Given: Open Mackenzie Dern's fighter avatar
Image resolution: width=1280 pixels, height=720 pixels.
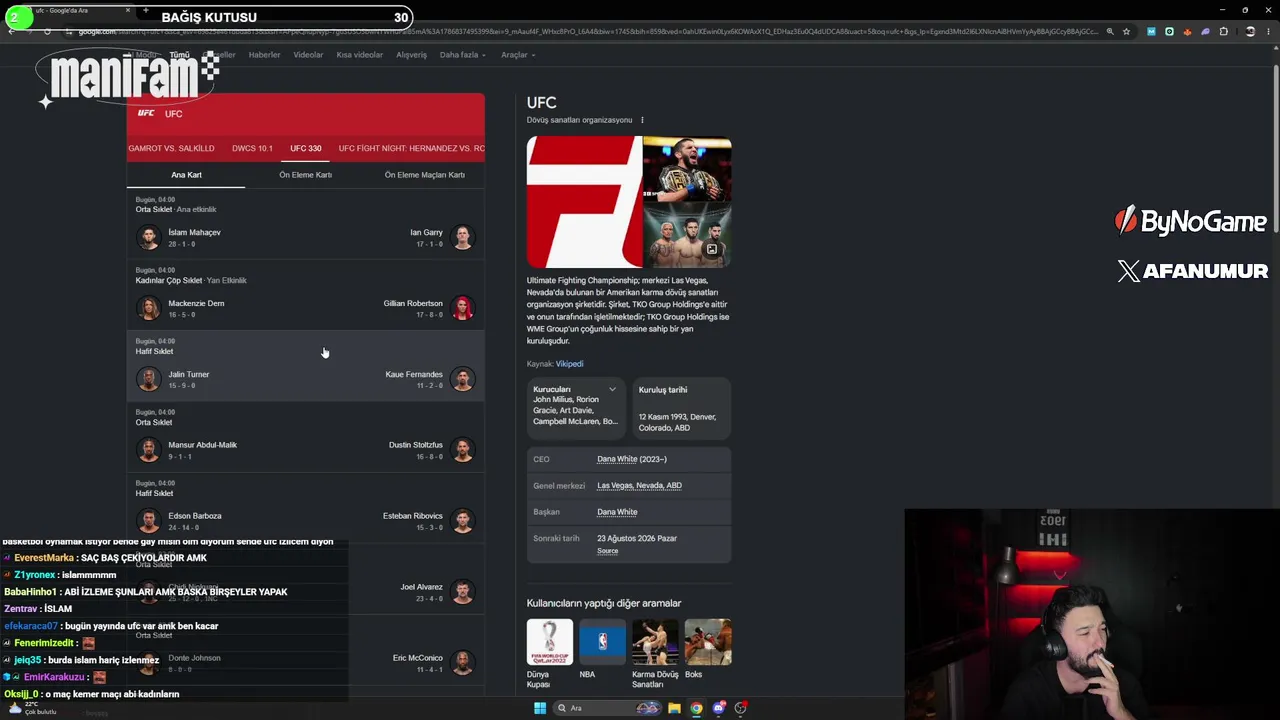Looking at the screenshot, I should pyautogui.click(x=149, y=308).
